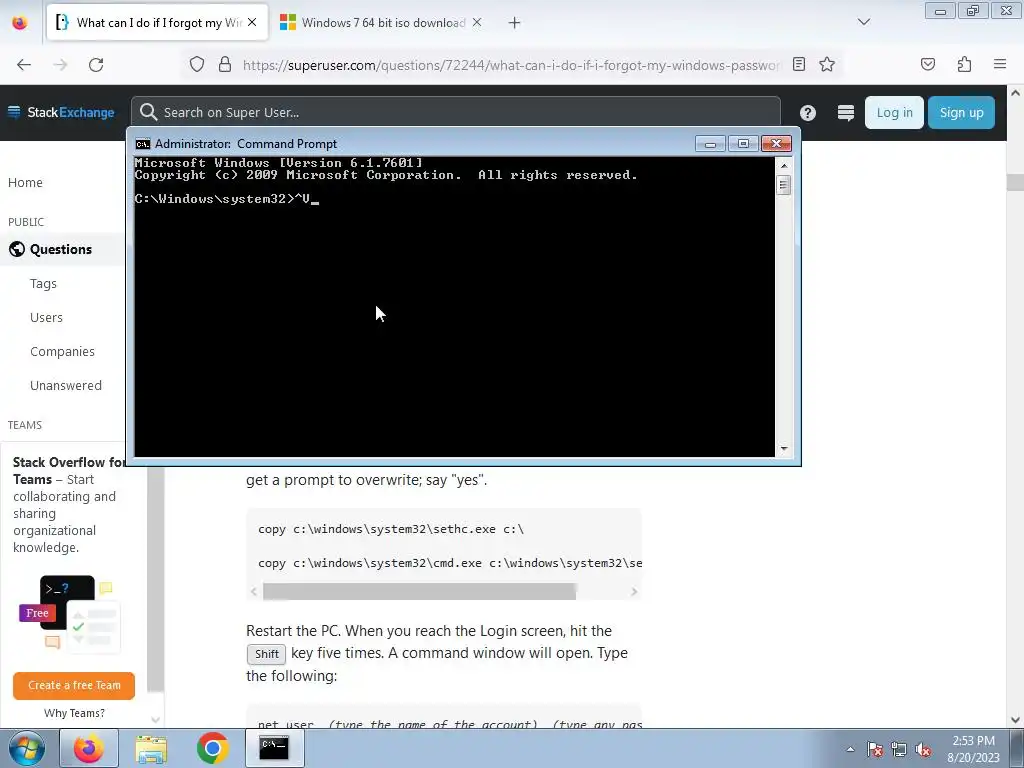
Task: Open Save to Pocket icon
Action: pyautogui.click(x=927, y=64)
